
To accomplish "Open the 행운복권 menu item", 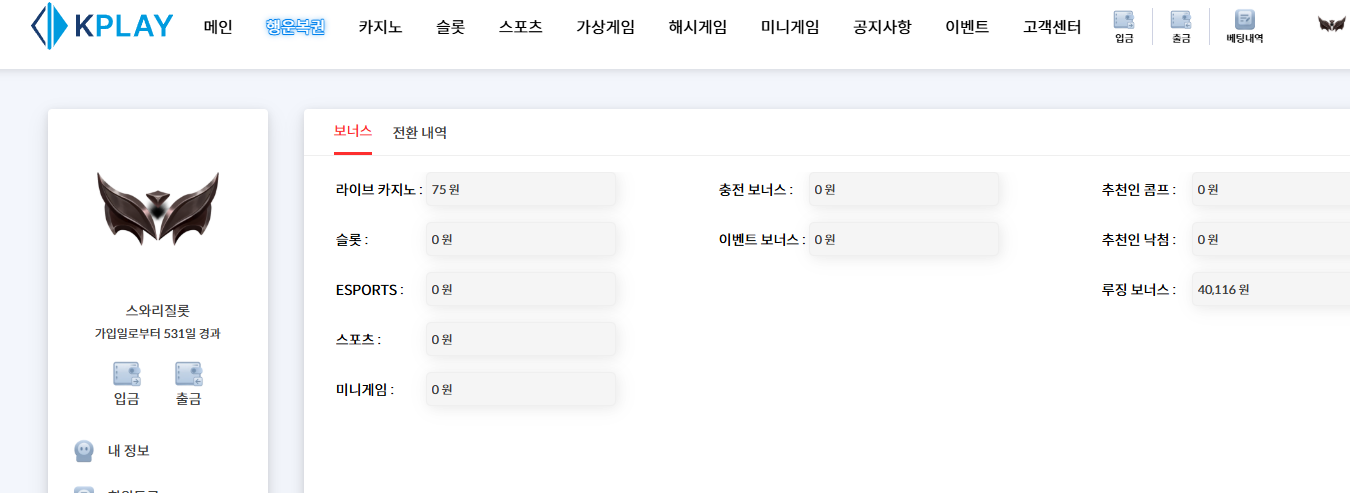I will coord(296,27).
